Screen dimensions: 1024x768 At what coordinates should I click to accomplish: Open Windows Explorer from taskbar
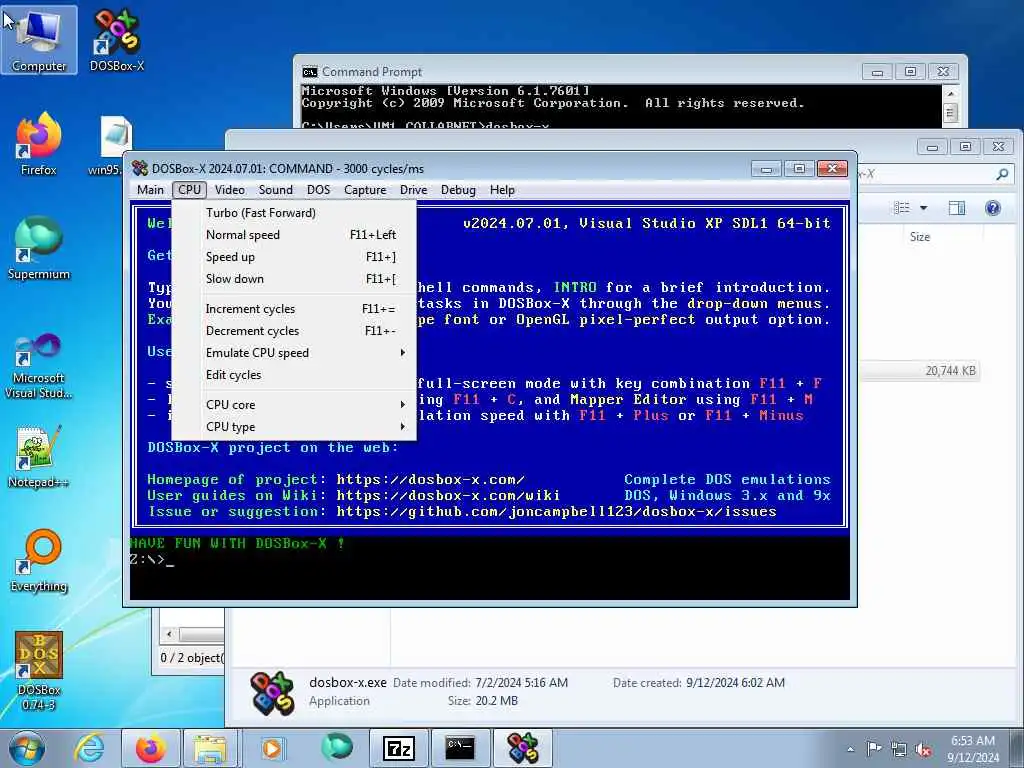210,748
